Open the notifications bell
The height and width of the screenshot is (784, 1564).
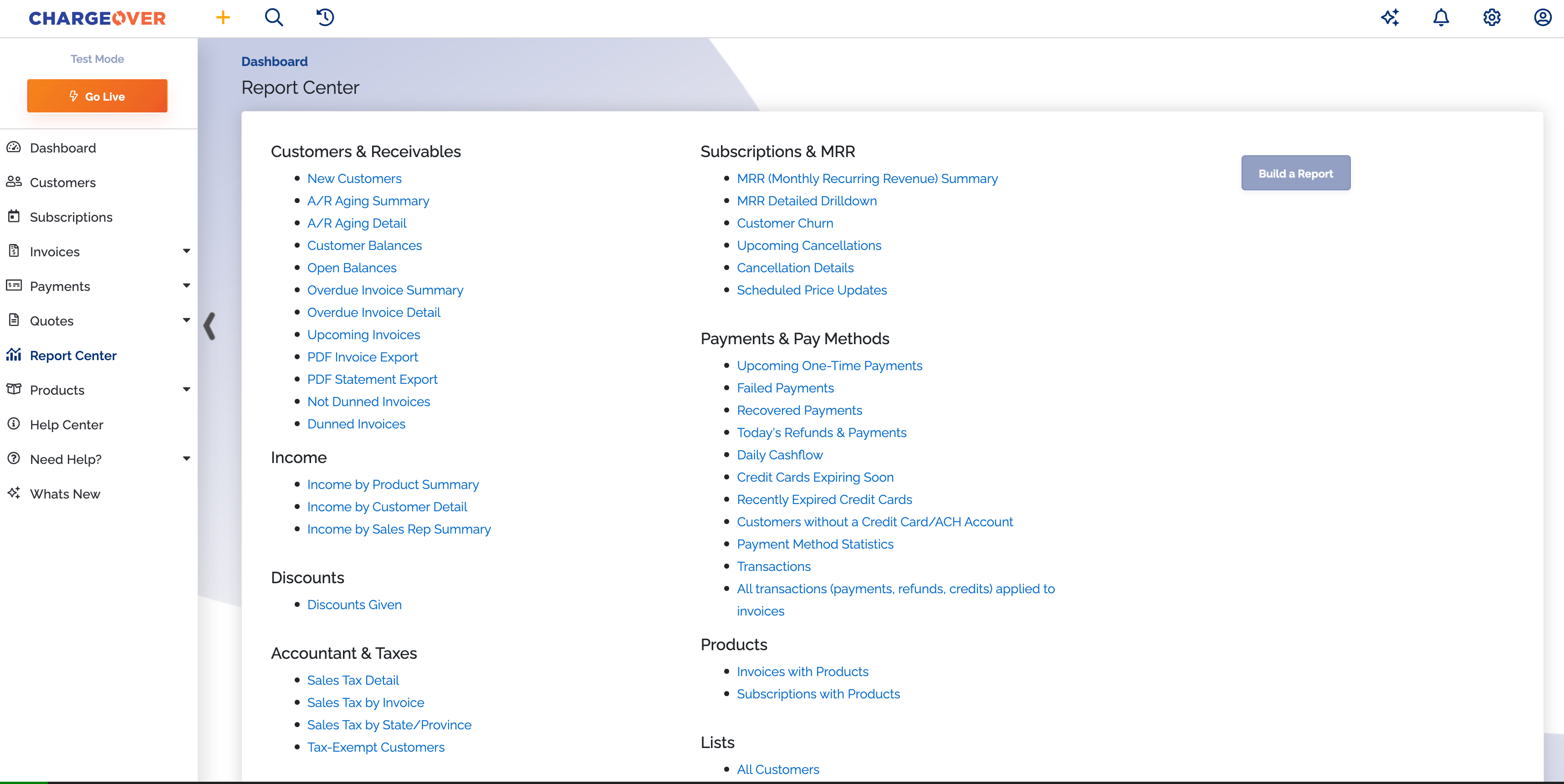pos(1441,18)
